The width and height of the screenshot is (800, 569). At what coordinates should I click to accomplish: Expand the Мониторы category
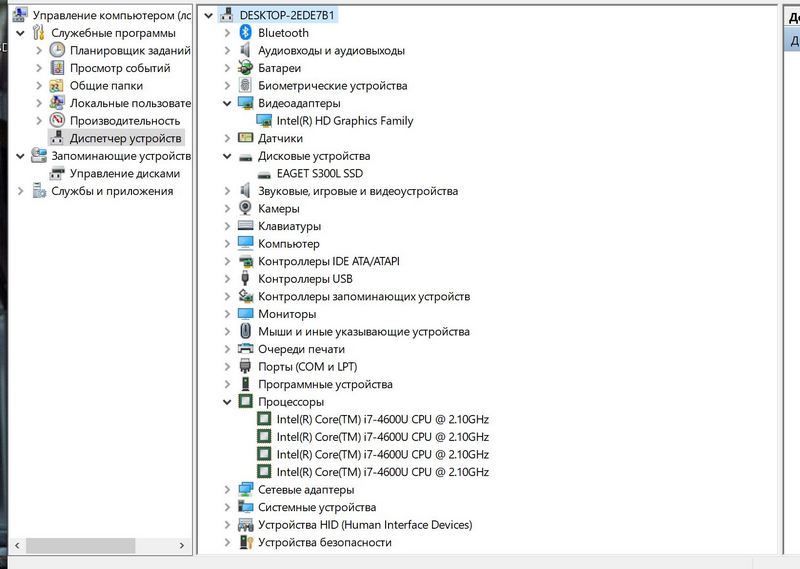[x=228, y=314]
